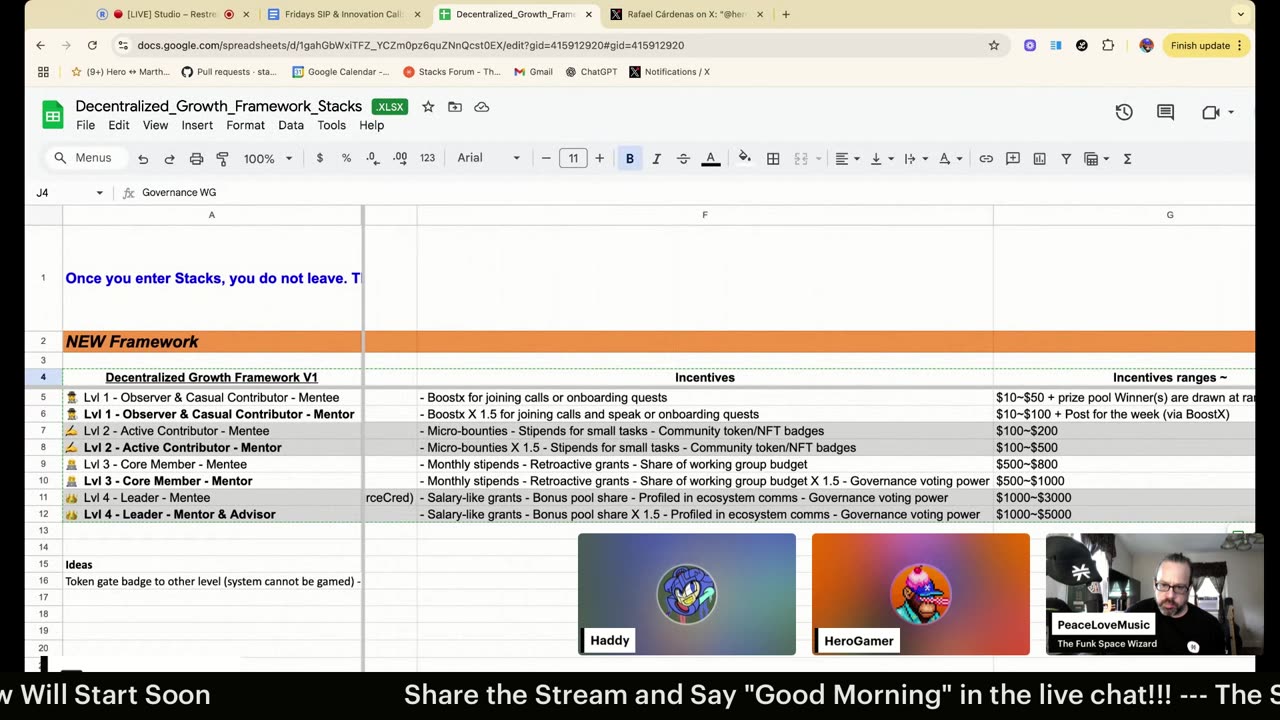The height and width of the screenshot is (720, 1280).
Task: Toggle italic formatting
Action: 656,158
